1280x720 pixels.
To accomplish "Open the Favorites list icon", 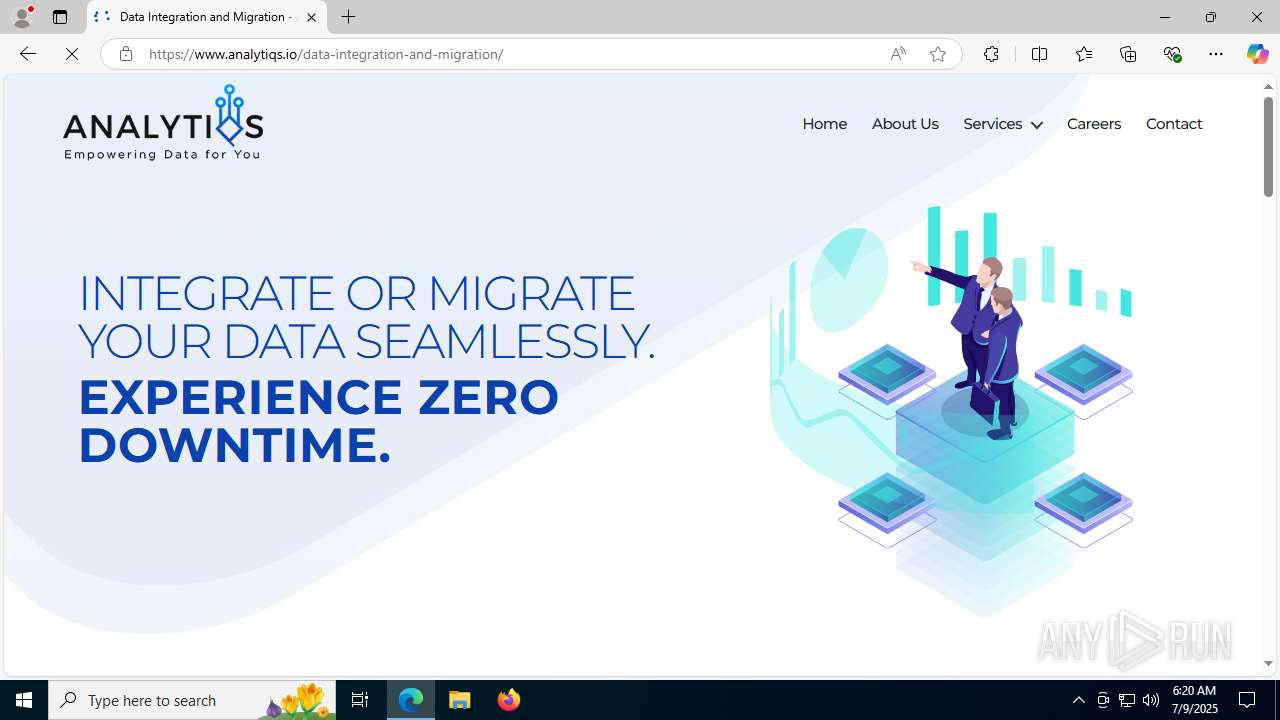I will tap(1084, 54).
